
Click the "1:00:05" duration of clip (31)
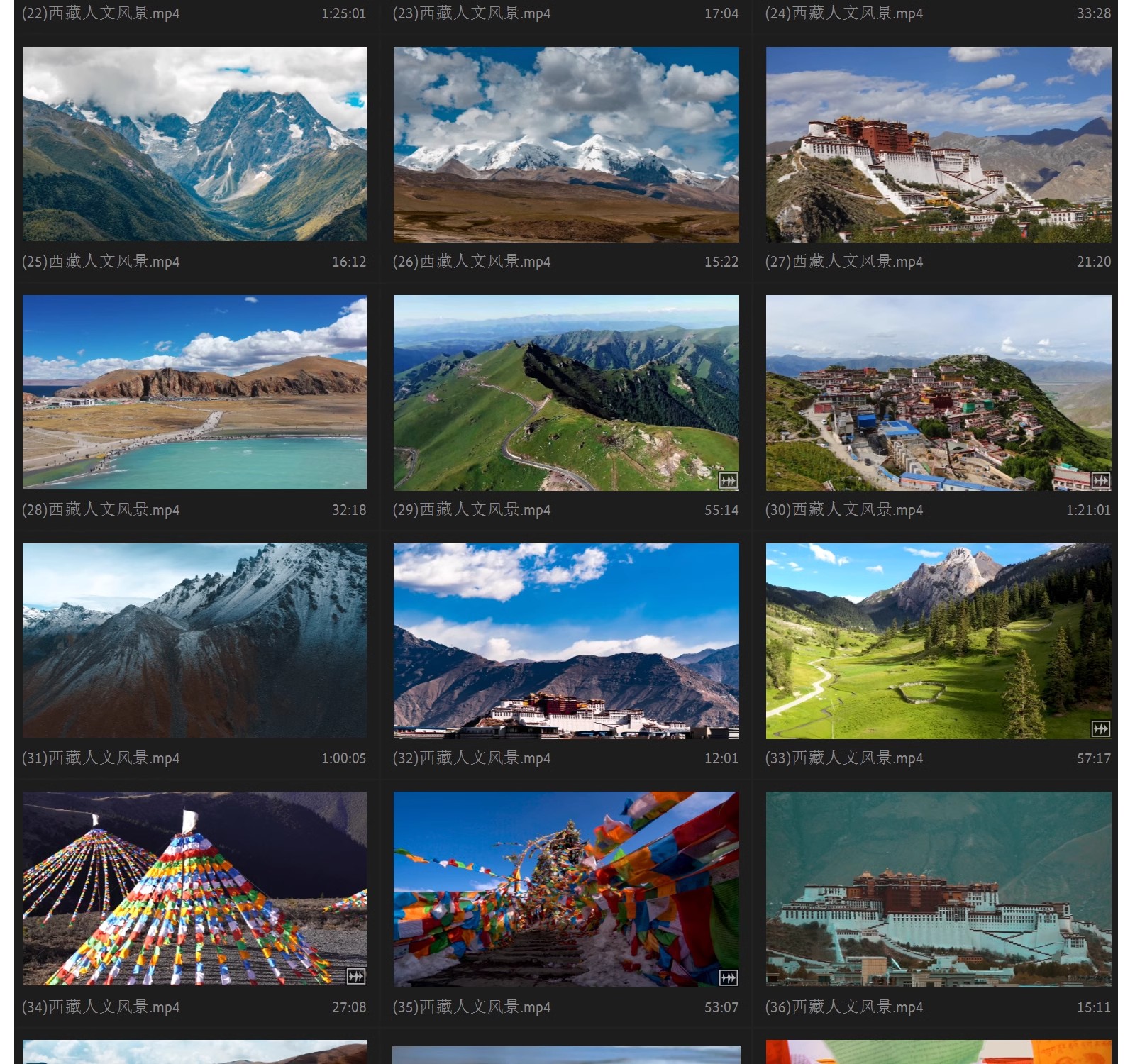point(344,758)
